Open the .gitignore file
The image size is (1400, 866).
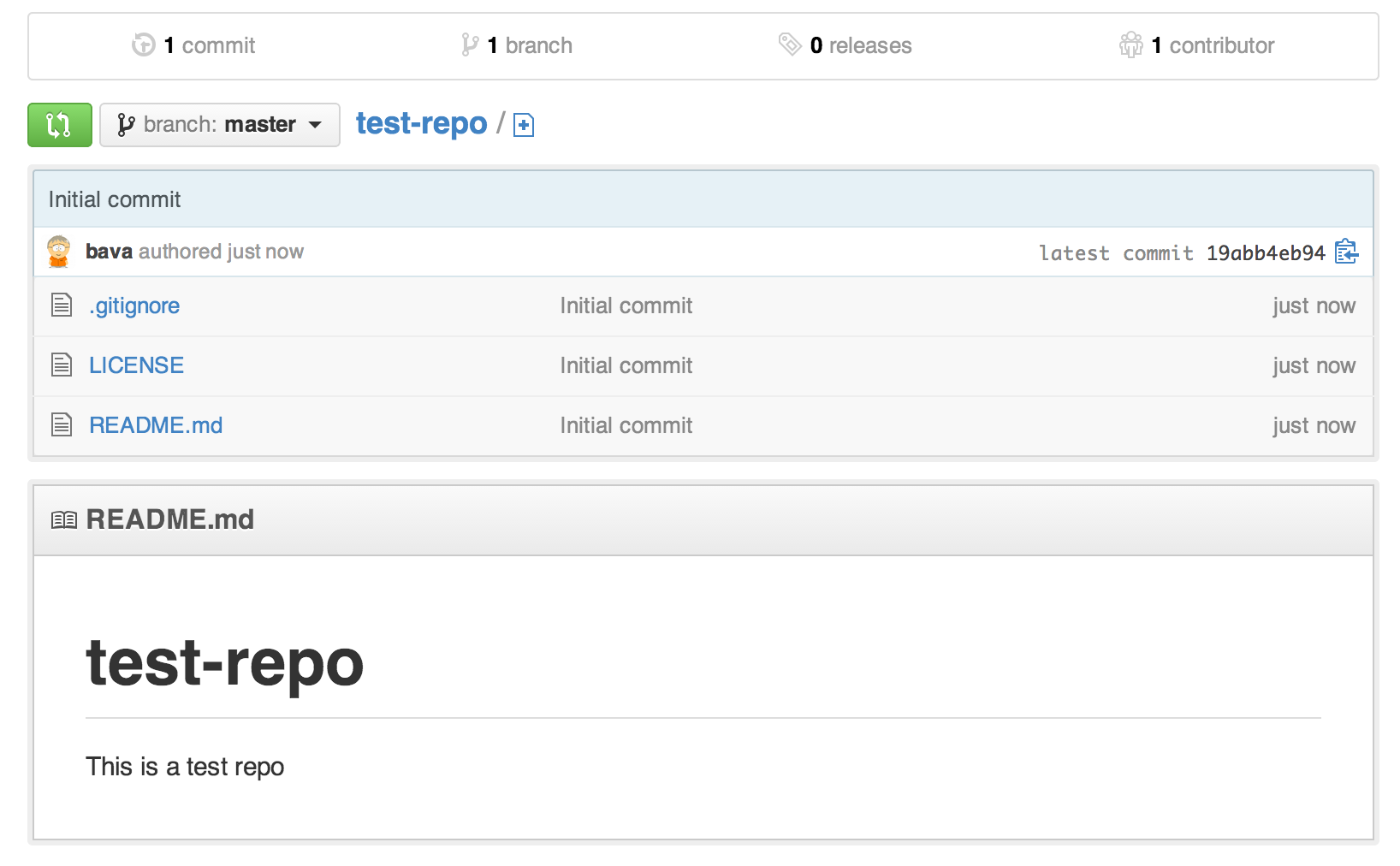pyautogui.click(x=134, y=306)
